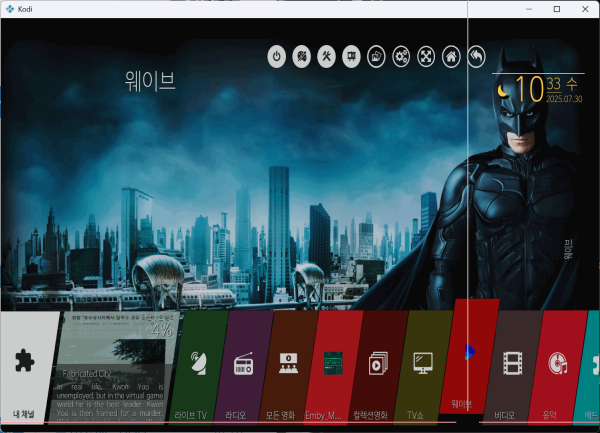Open the 웨이브 play-arrow tile

pyautogui.click(x=470, y=356)
